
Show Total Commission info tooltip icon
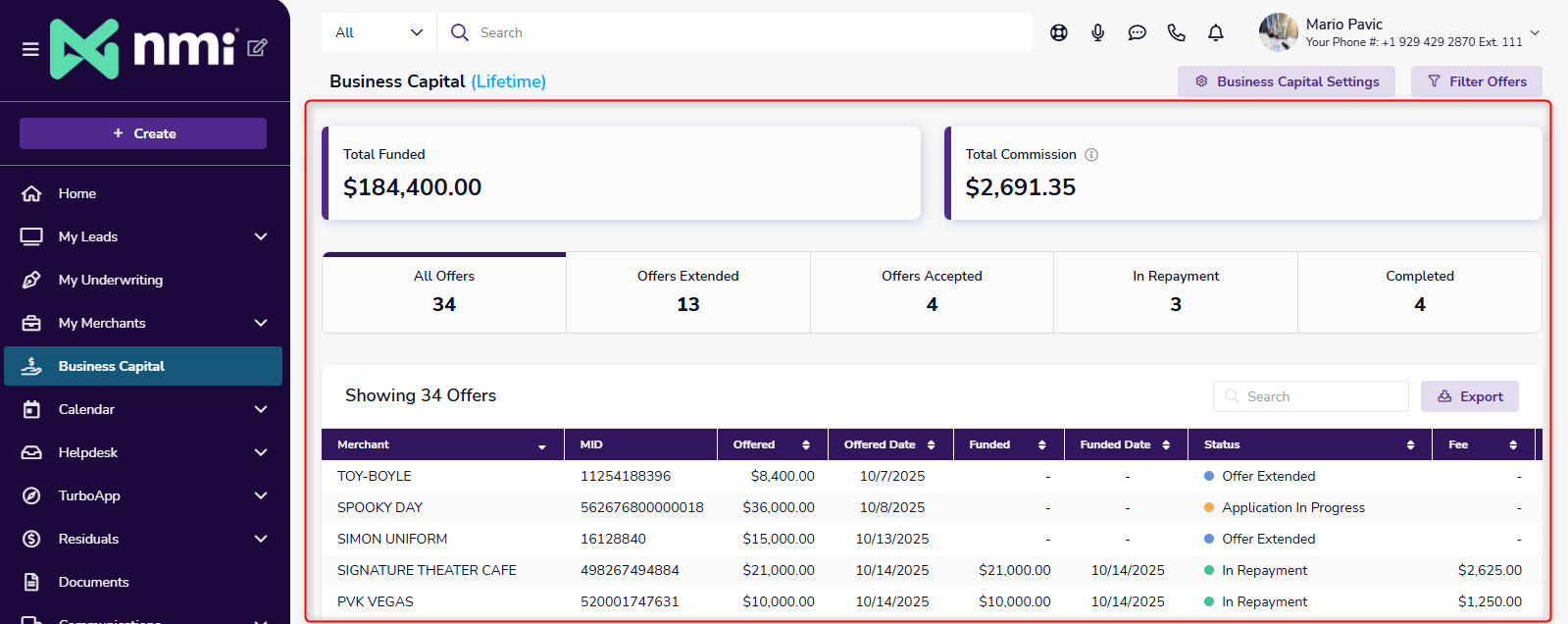(1091, 155)
